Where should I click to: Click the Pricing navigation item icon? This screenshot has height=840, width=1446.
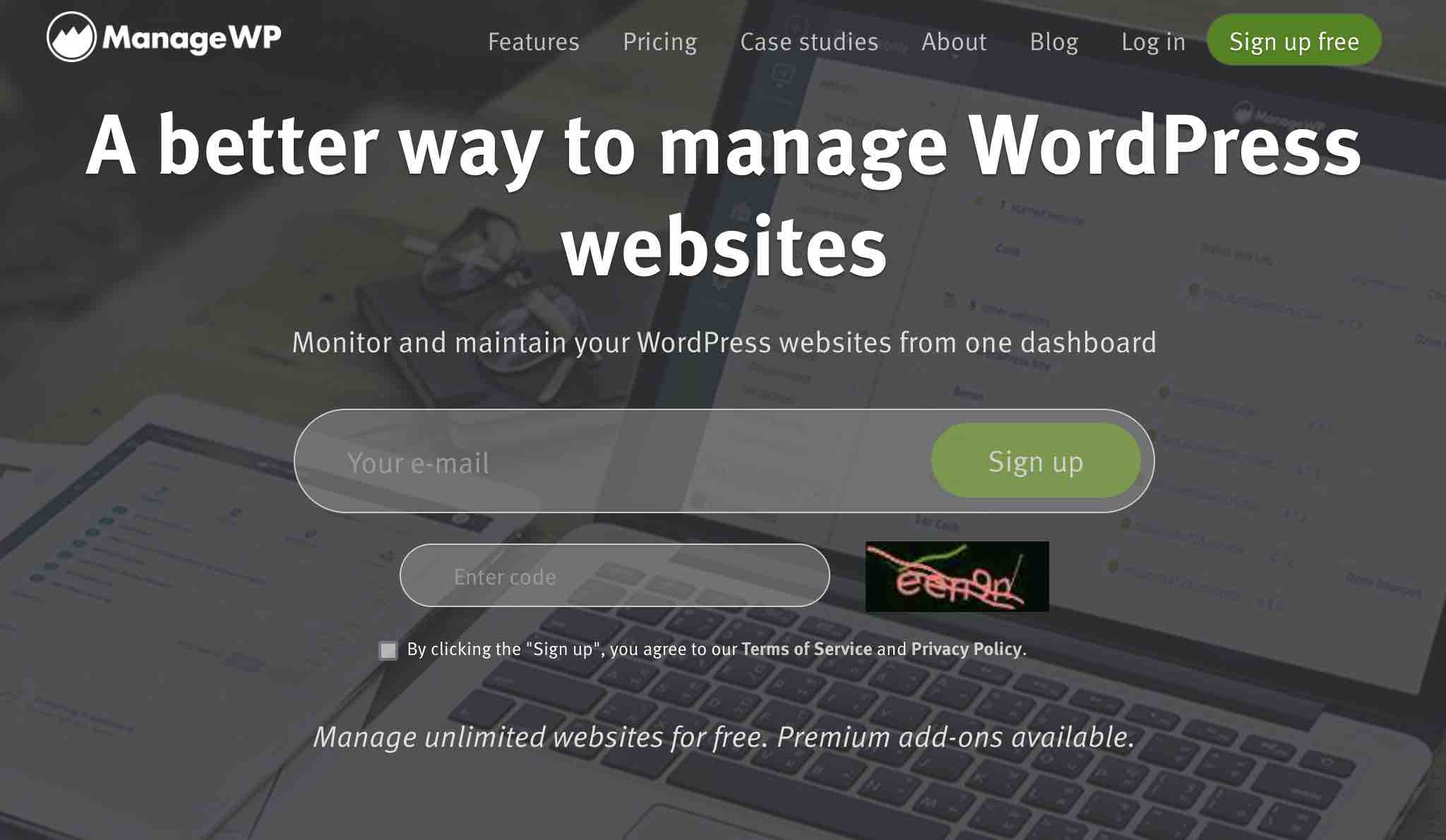point(659,41)
